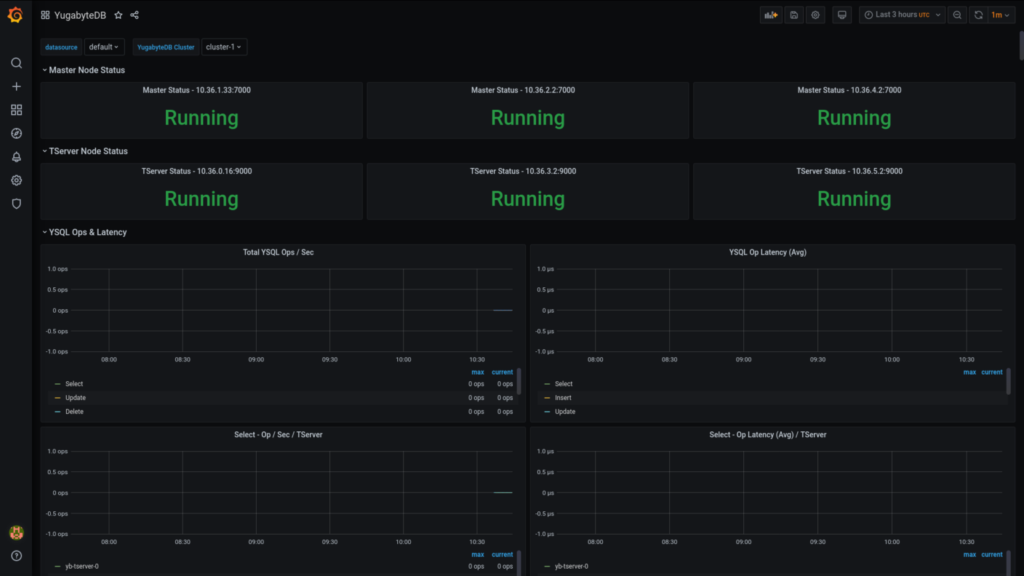This screenshot has width=1024, height=576.
Task: Toggle yb-tserver-0 in Select Op/Sec legend
Action: 82,566
